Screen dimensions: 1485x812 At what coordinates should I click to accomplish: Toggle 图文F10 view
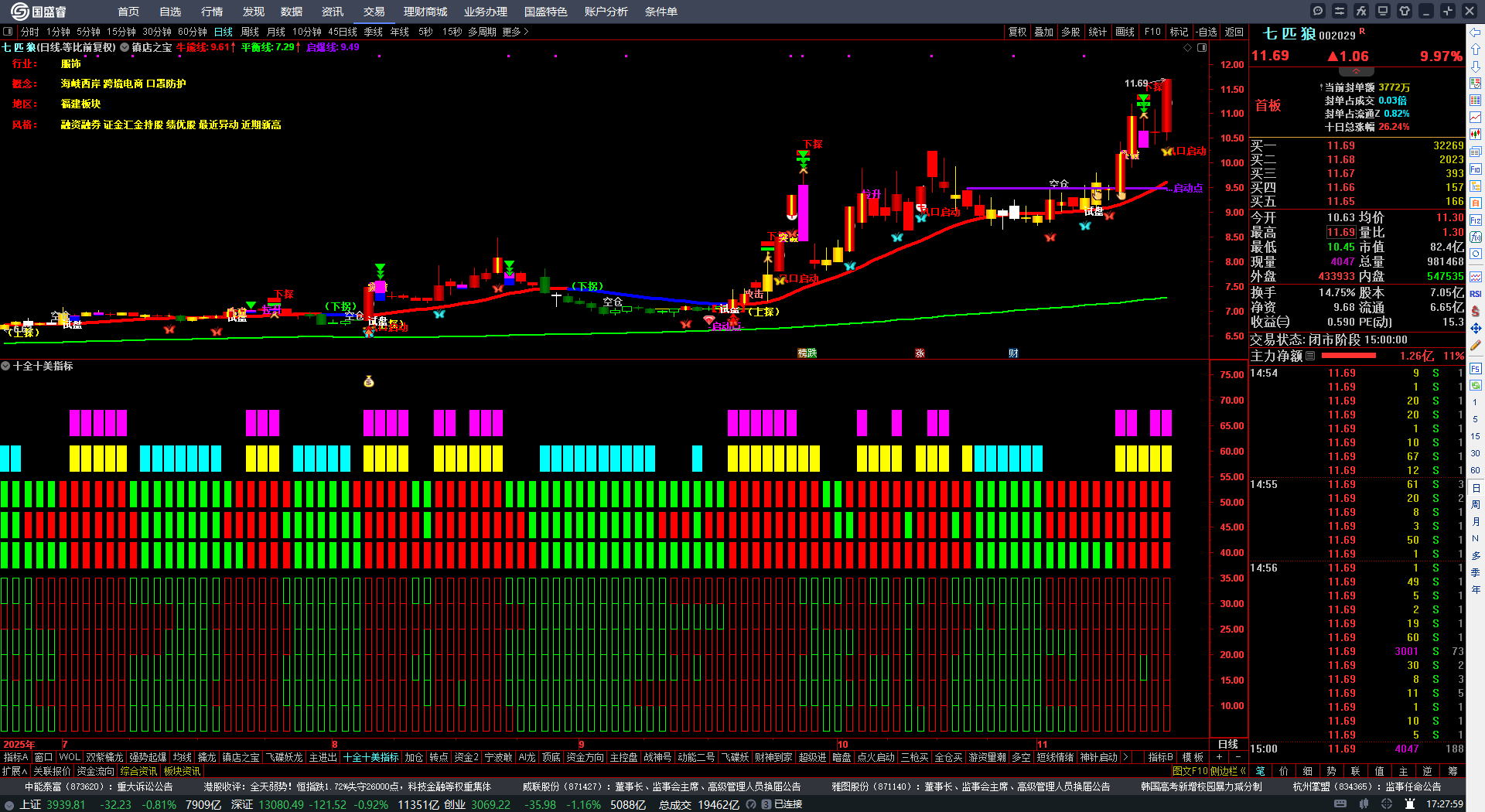click(x=1190, y=771)
